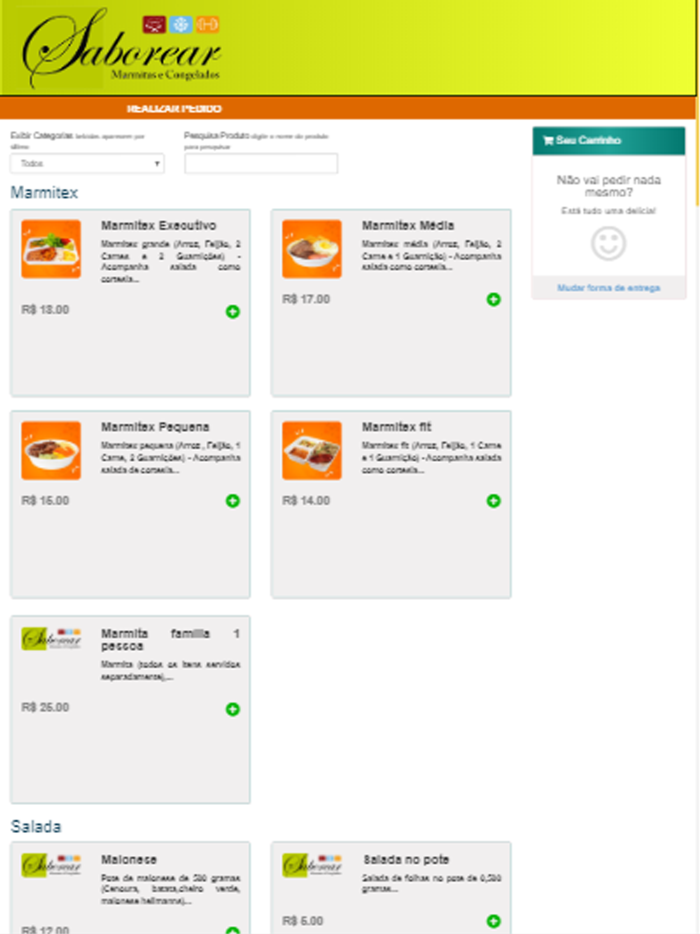Click the Marmita família 1 pessoa title

170,639
